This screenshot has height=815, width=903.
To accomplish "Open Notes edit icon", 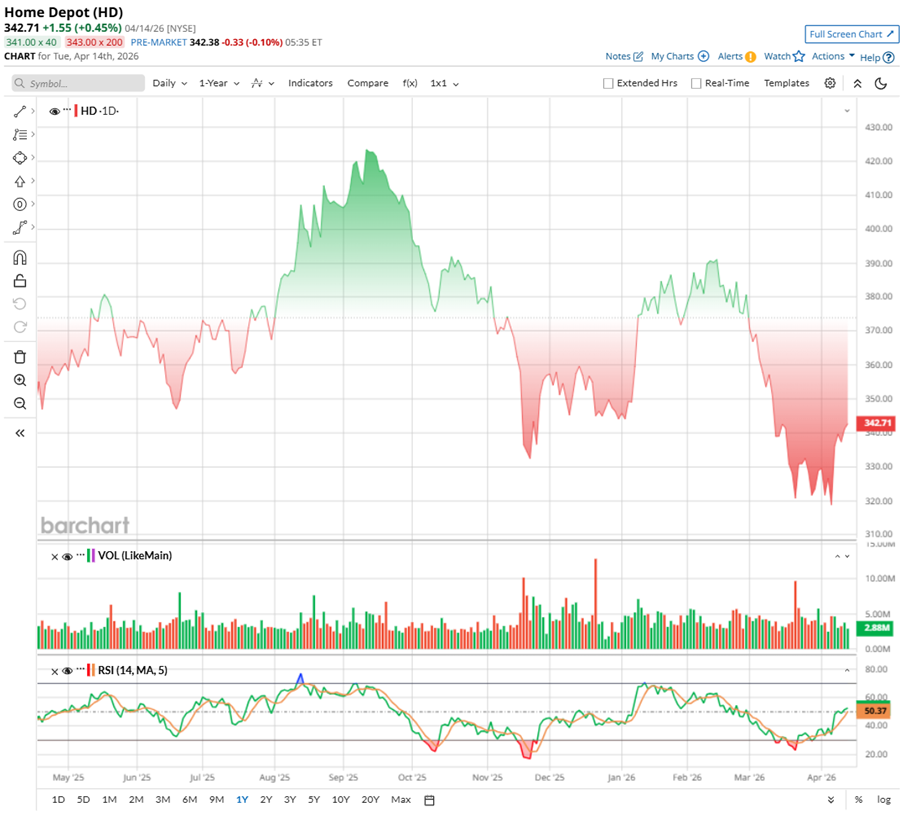I will (638, 56).
